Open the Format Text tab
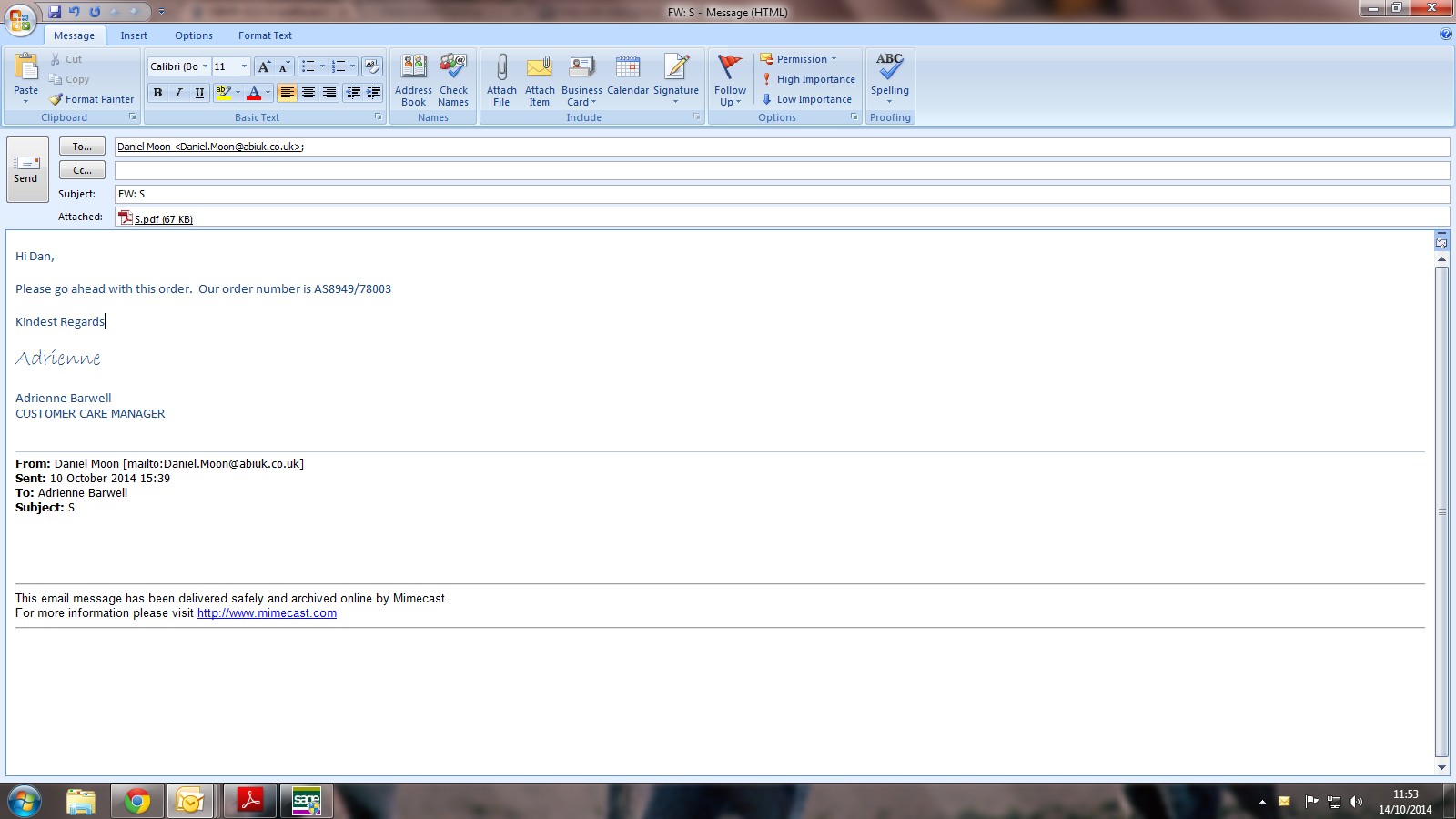 point(265,35)
